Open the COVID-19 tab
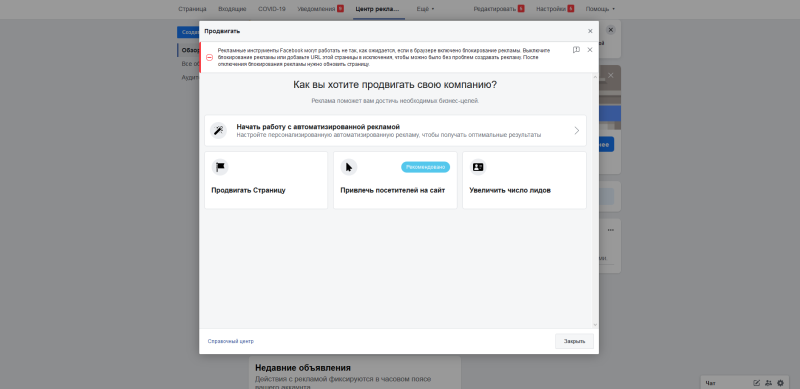Viewport: 800px width, 389px height. click(272, 9)
